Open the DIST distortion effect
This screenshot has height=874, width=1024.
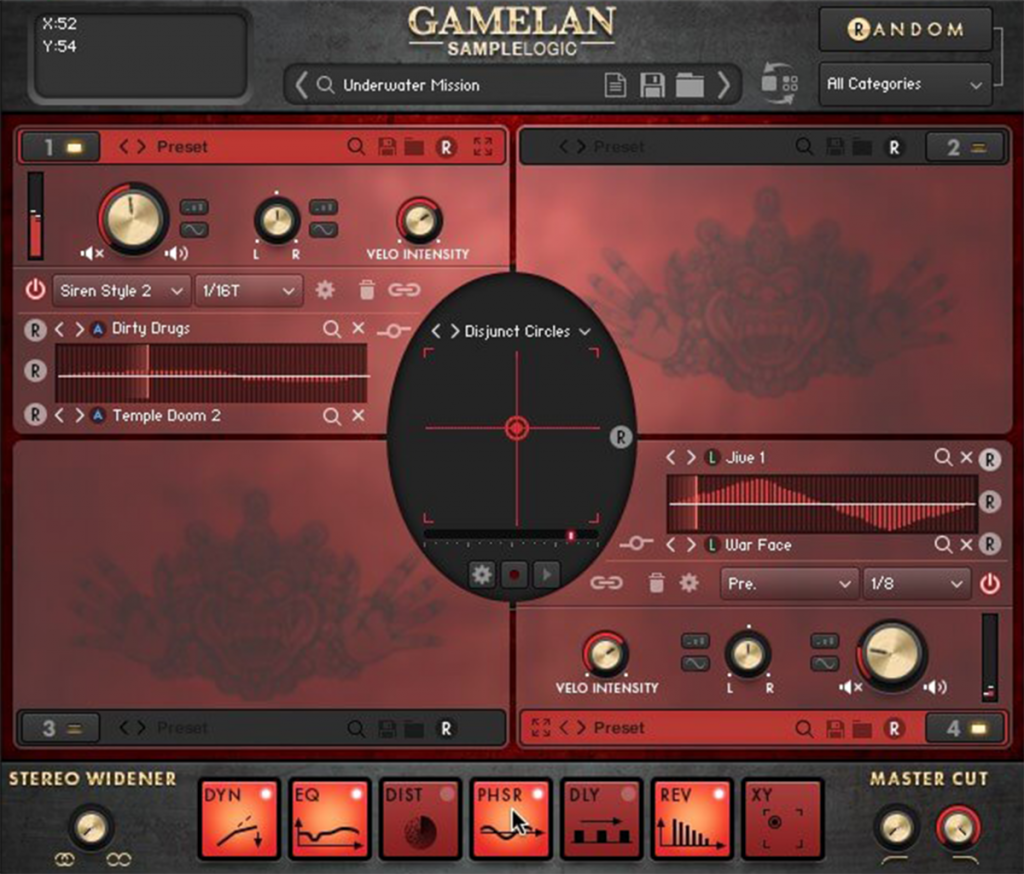click(x=420, y=820)
